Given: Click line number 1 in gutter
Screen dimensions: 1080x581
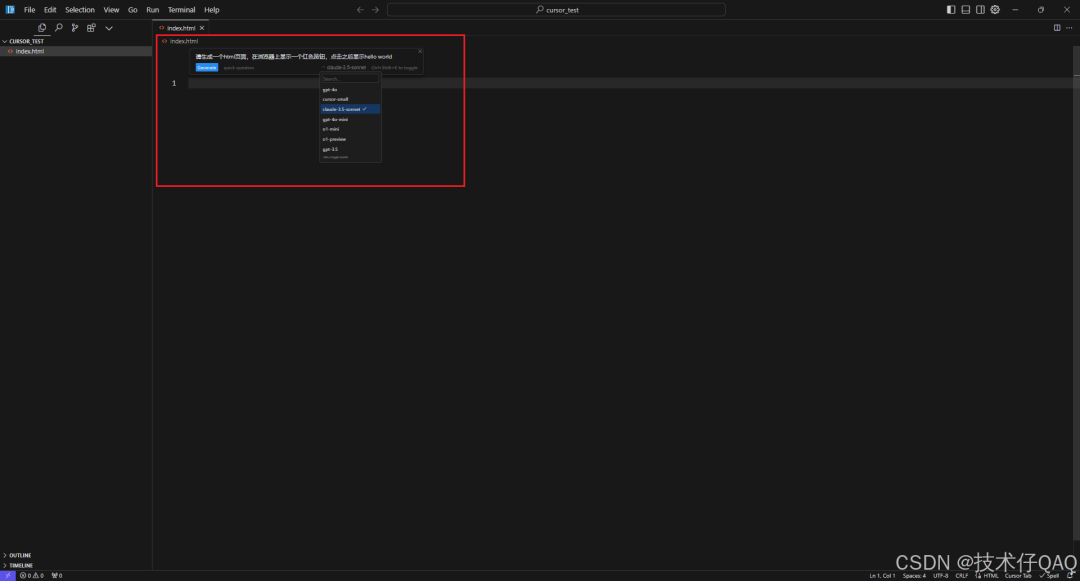Looking at the screenshot, I should pos(174,83).
